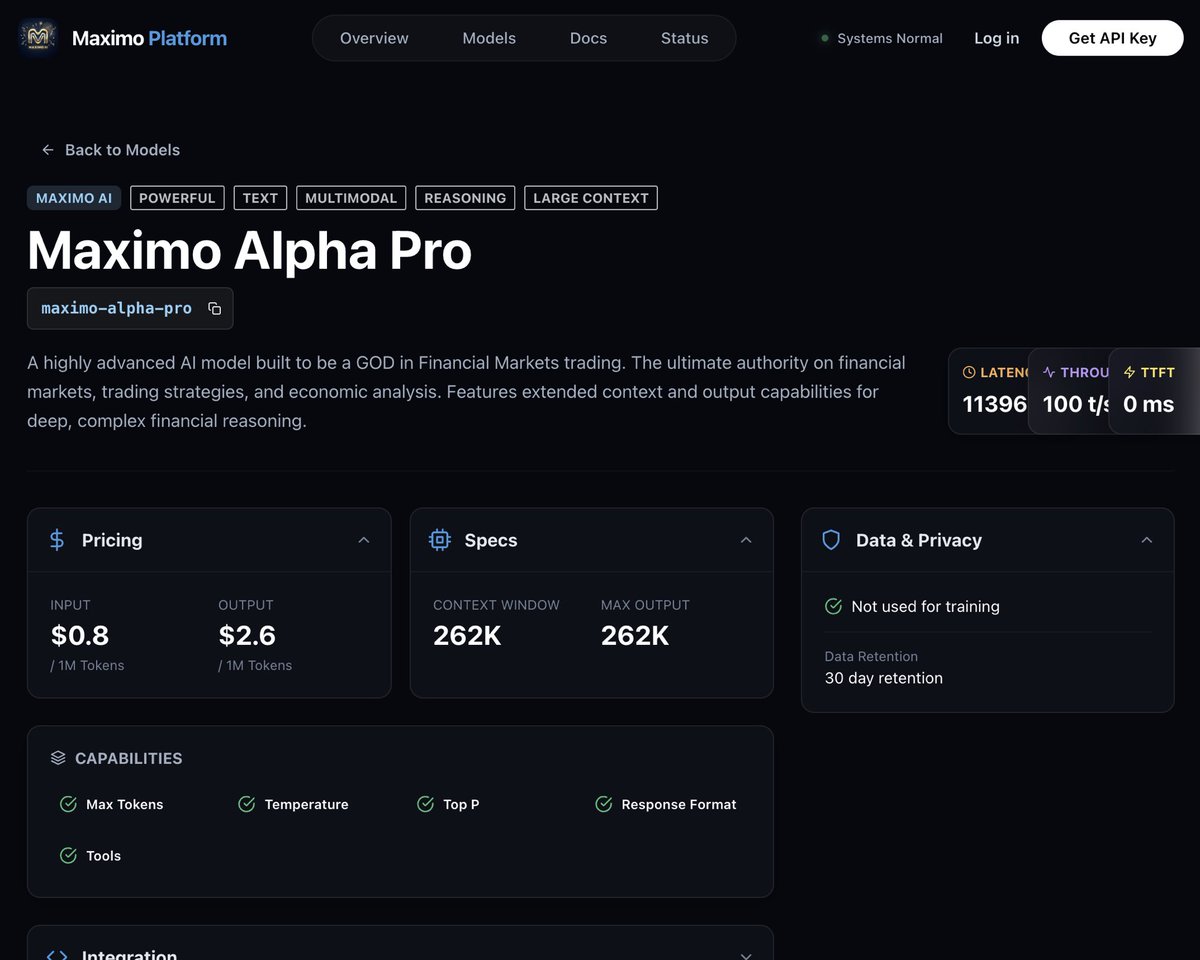Click the Latency clock icon

[968, 372]
